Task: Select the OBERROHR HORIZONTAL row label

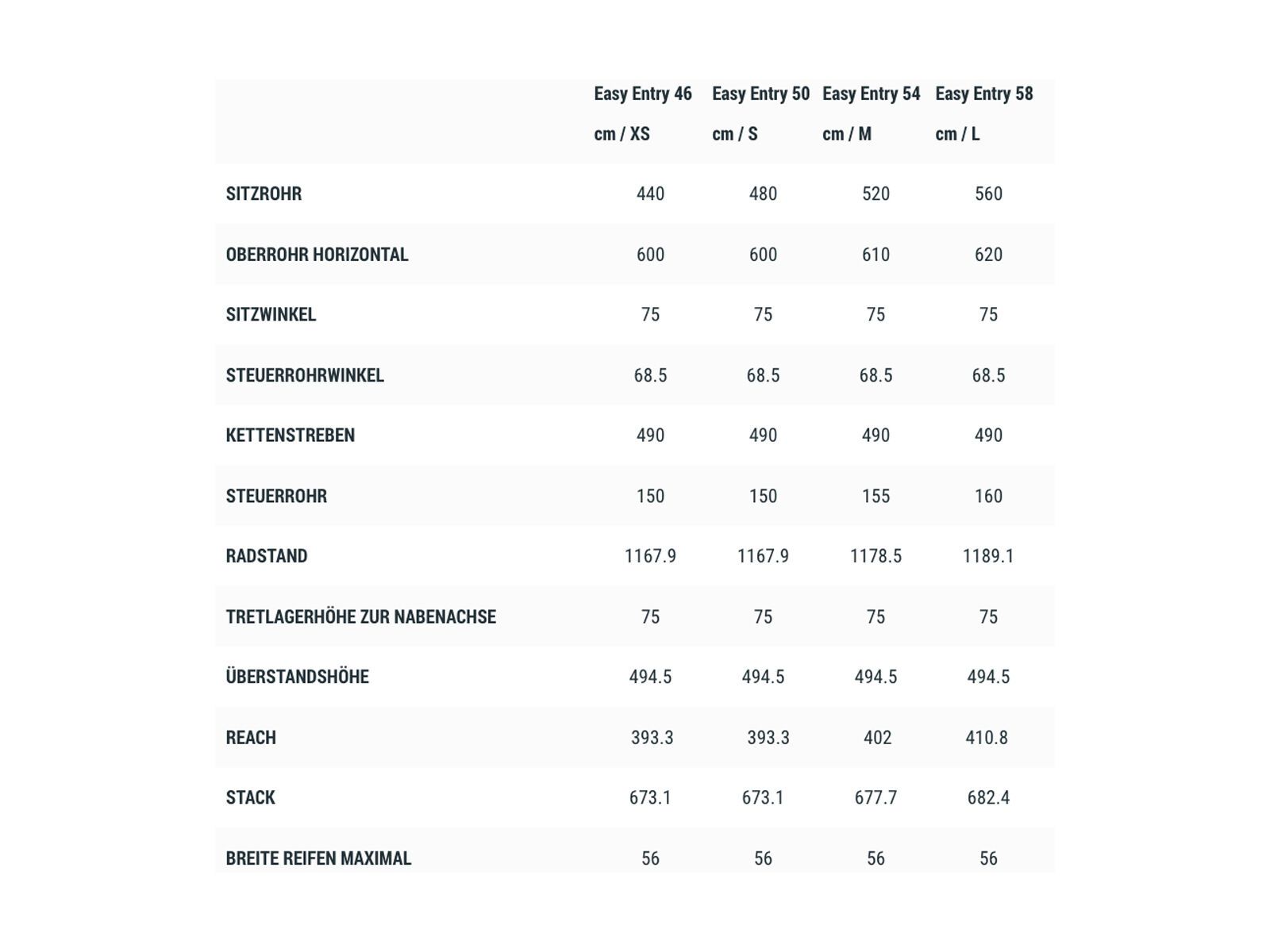Action: click(317, 255)
